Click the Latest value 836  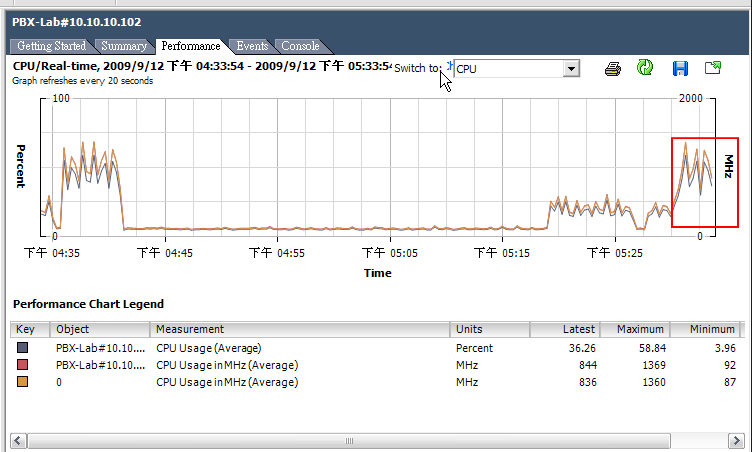pyautogui.click(x=588, y=382)
